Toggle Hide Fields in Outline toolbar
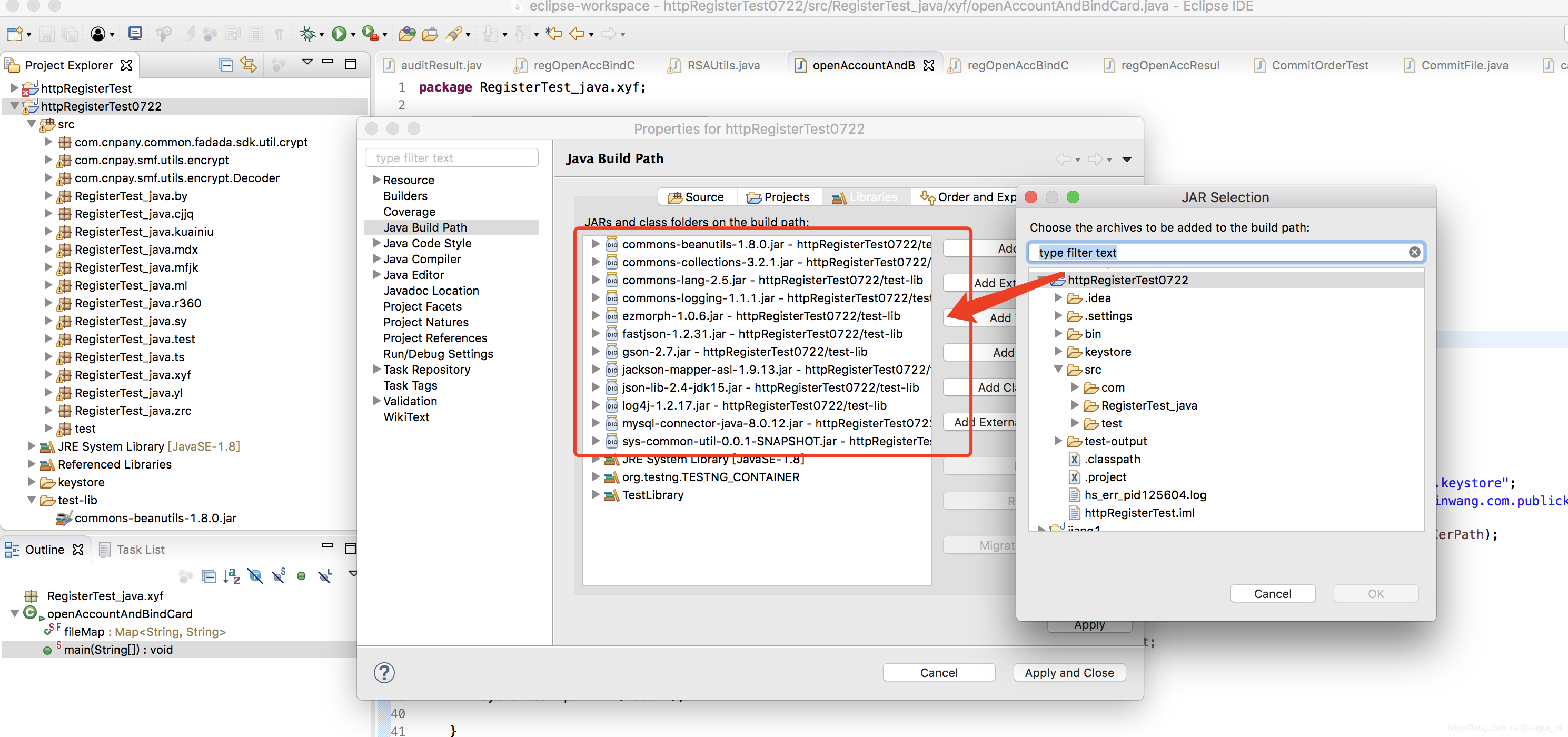 (x=256, y=576)
